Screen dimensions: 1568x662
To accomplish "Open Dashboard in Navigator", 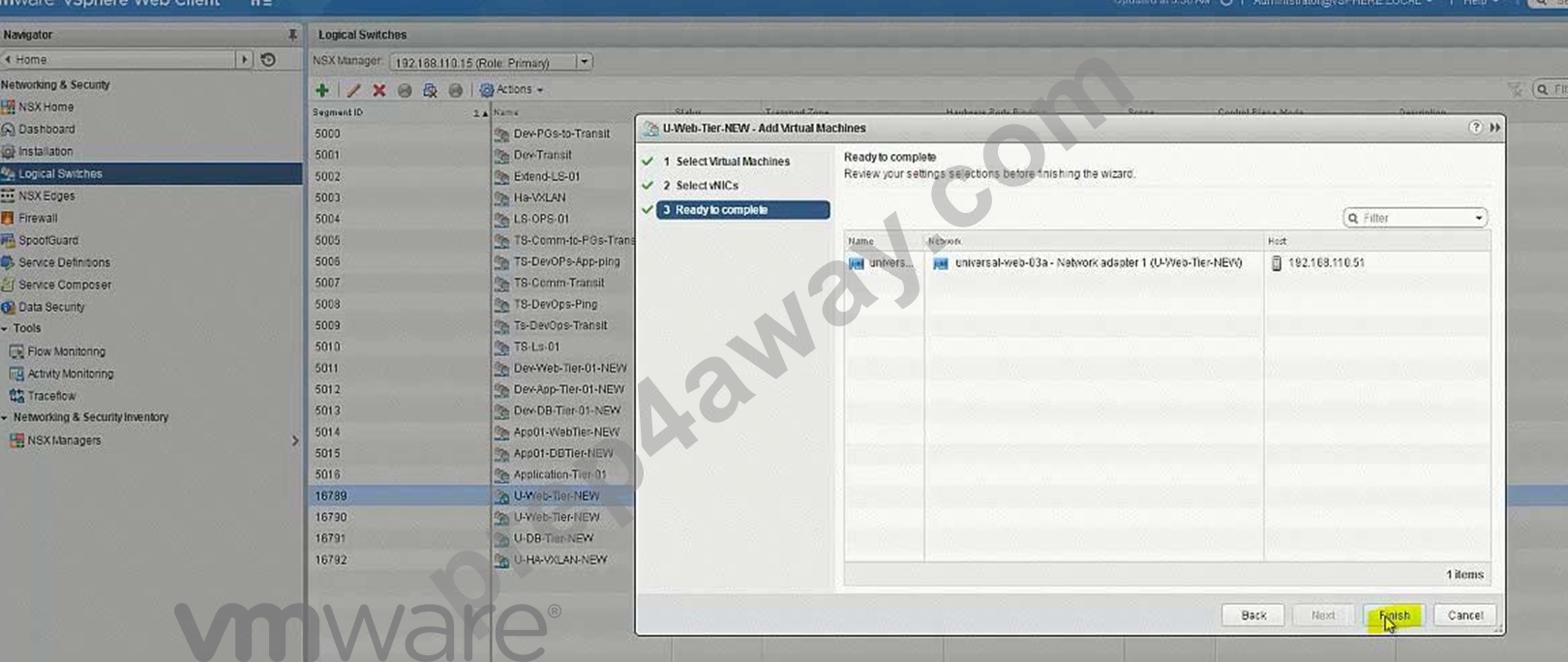I will point(45,130).
